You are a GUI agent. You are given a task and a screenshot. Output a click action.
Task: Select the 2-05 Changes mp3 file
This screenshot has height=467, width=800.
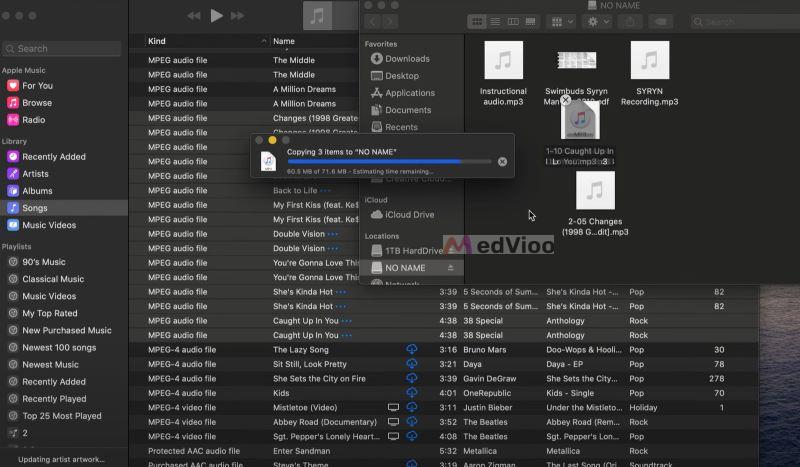coord(595,204)
